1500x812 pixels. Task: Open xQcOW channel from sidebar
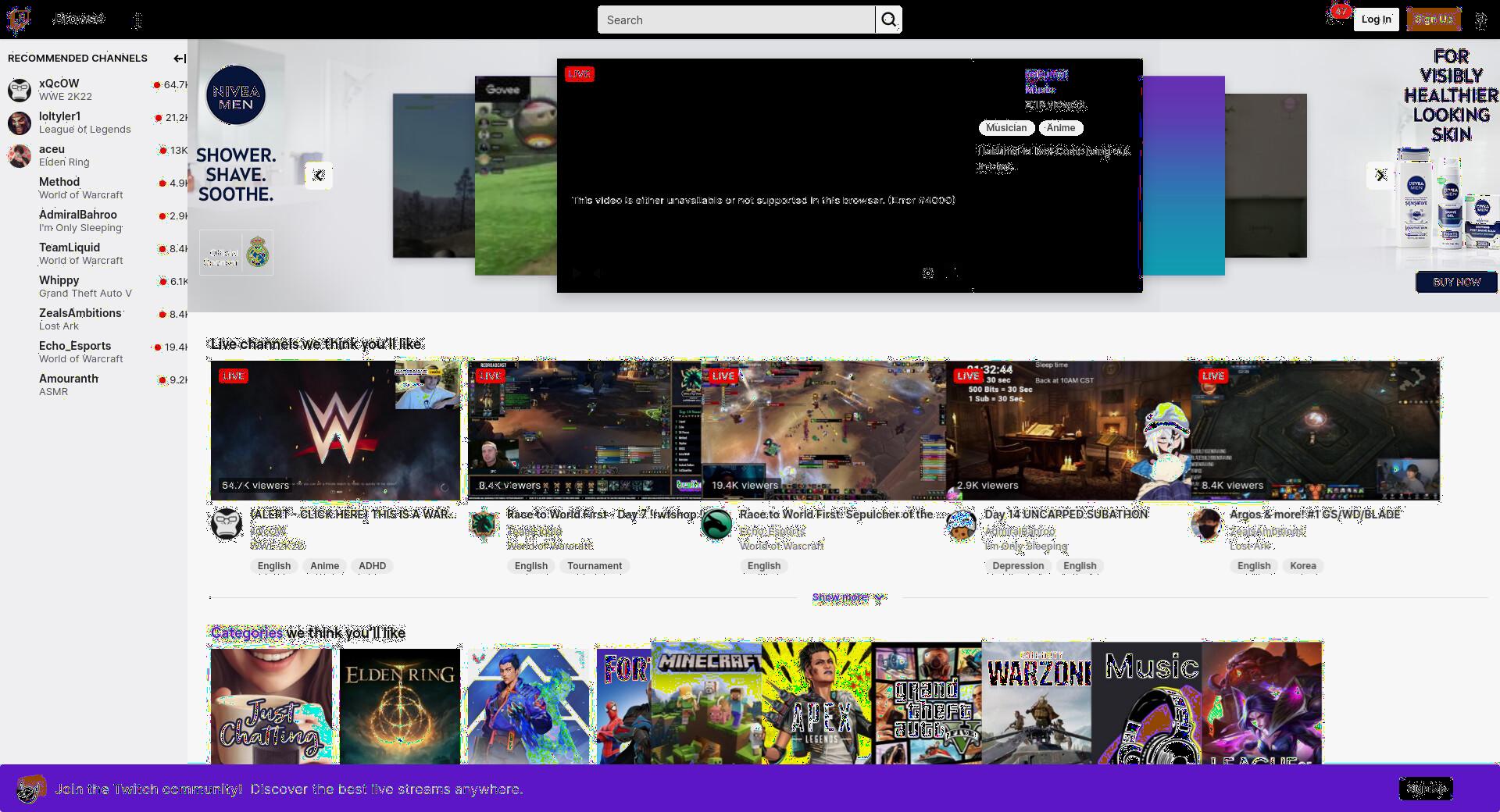coord(94,90)
